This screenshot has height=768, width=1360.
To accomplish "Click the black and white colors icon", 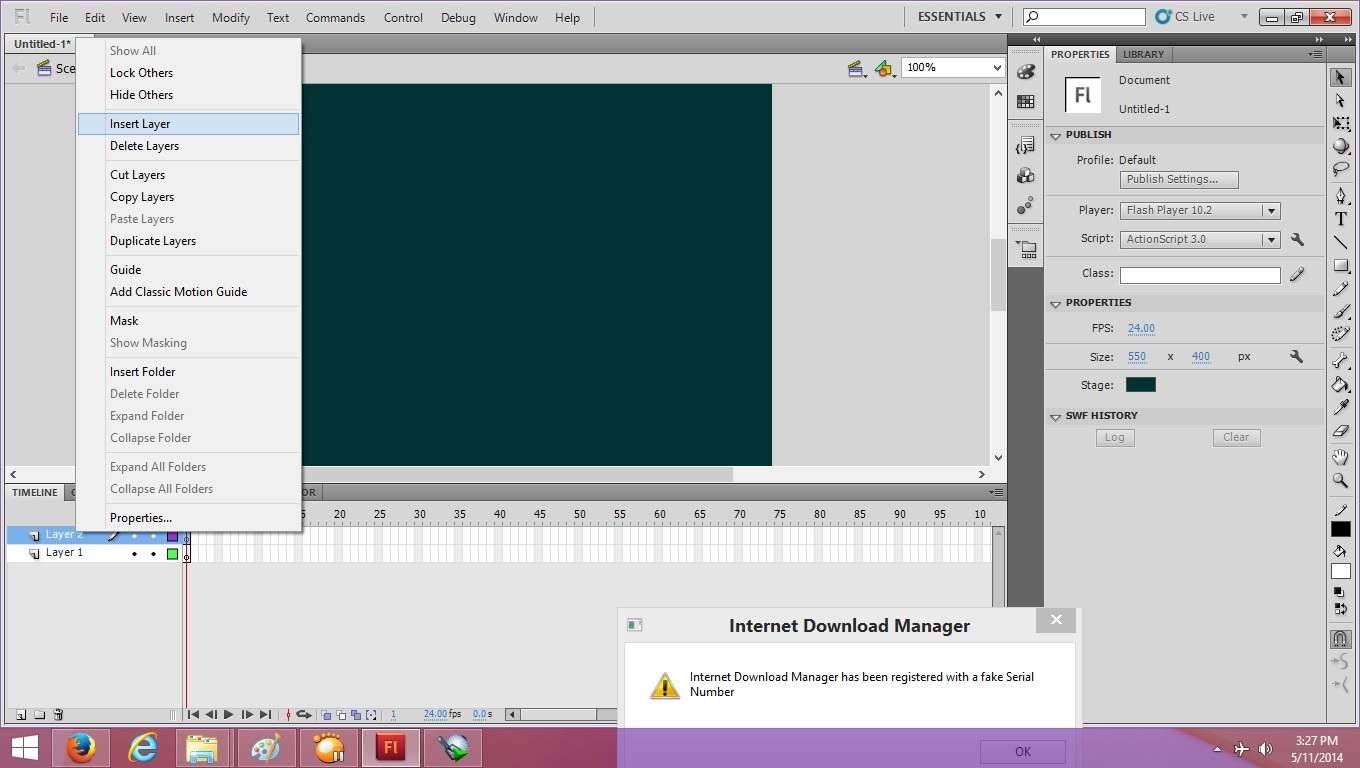I will click(1340, 592).
